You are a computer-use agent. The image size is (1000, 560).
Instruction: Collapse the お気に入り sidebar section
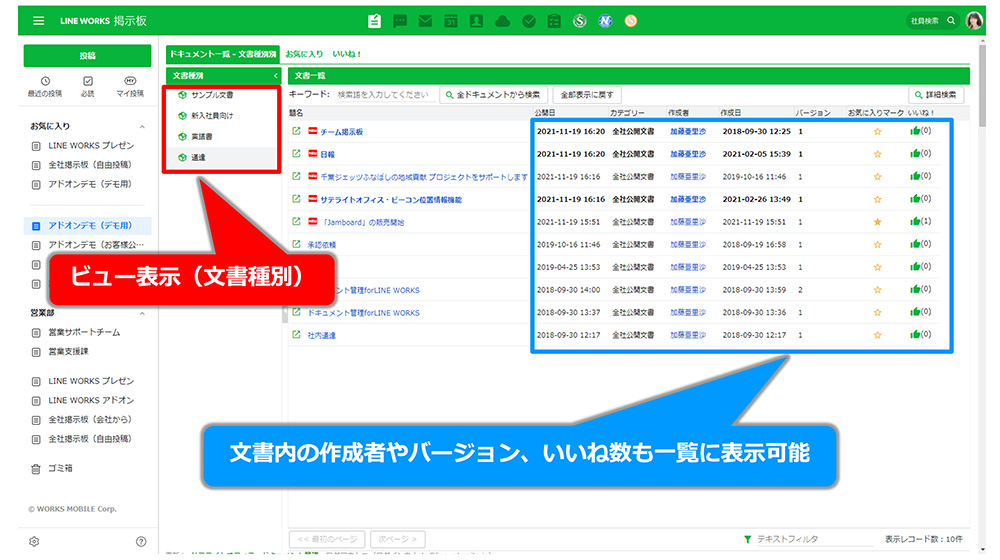[142, 126]
